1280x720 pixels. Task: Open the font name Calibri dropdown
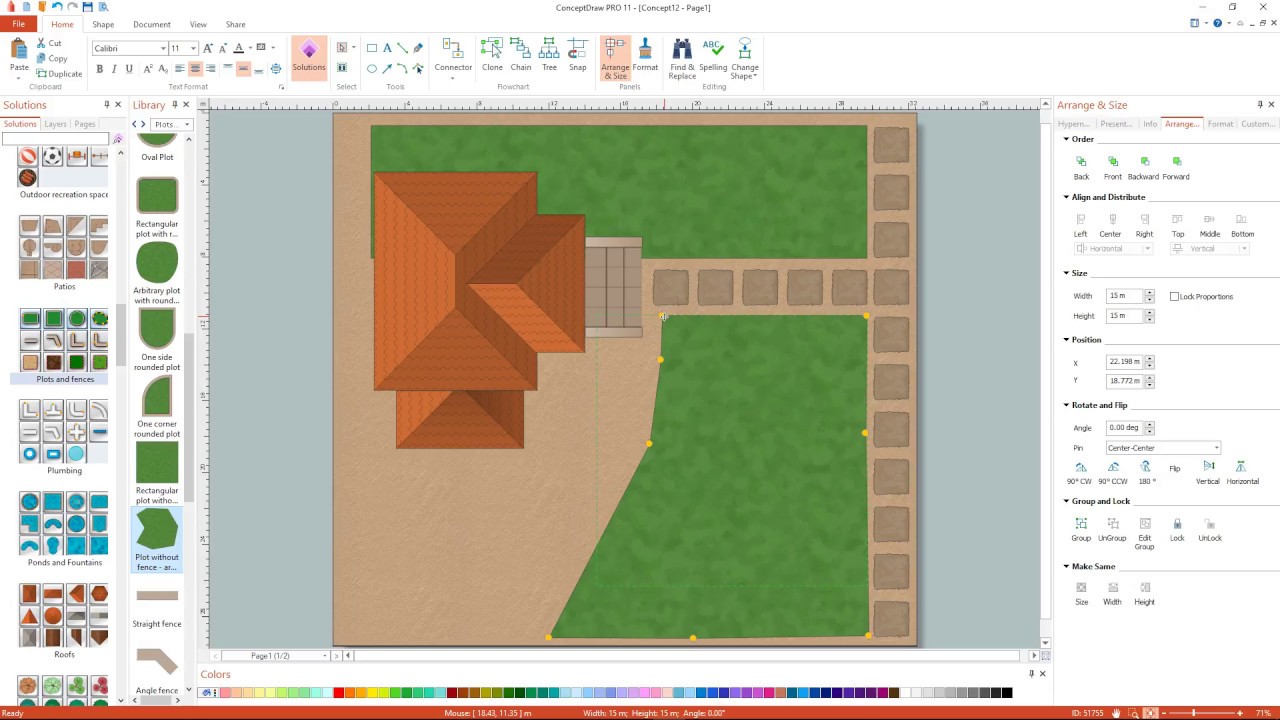tap(163, 48)
